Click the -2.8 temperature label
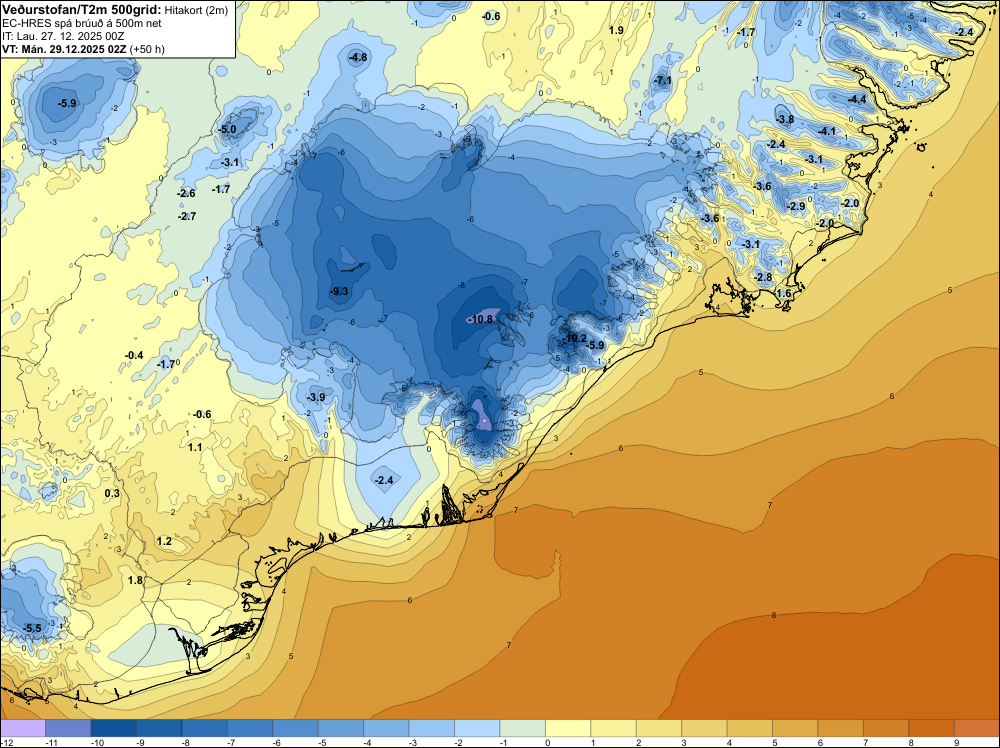 pyautogui.click(x=763, y=277)
